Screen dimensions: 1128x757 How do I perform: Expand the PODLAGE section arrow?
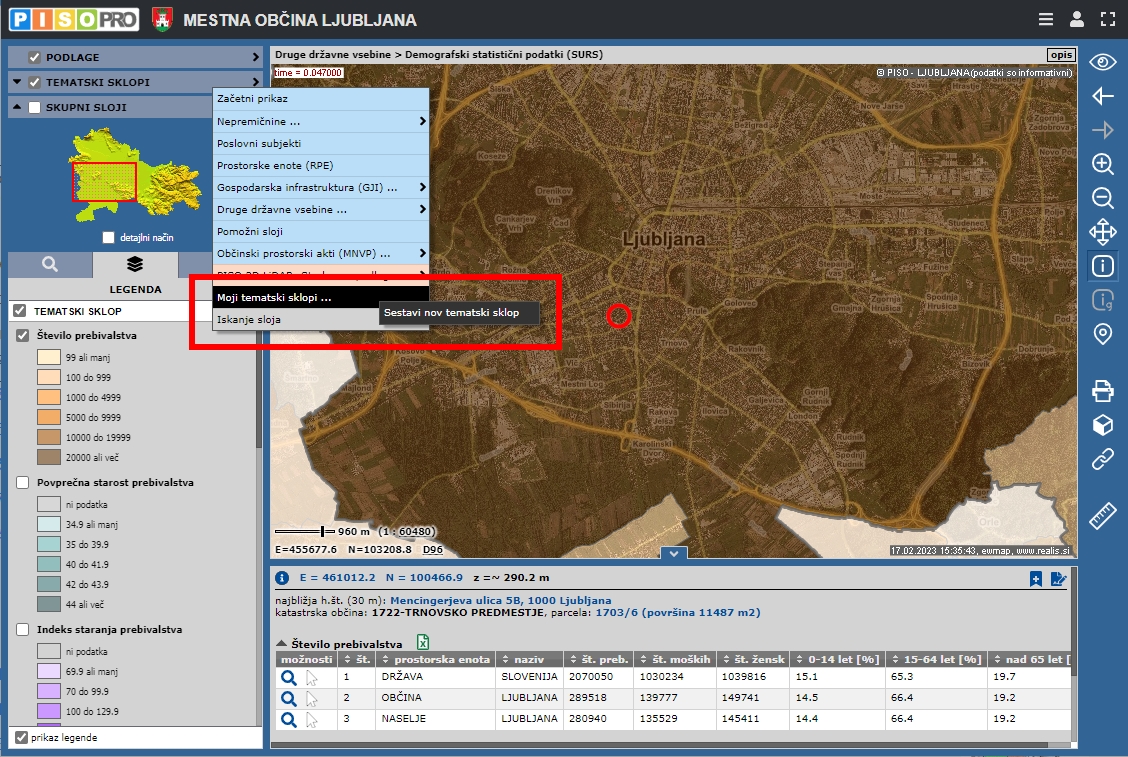pos(256,57)
